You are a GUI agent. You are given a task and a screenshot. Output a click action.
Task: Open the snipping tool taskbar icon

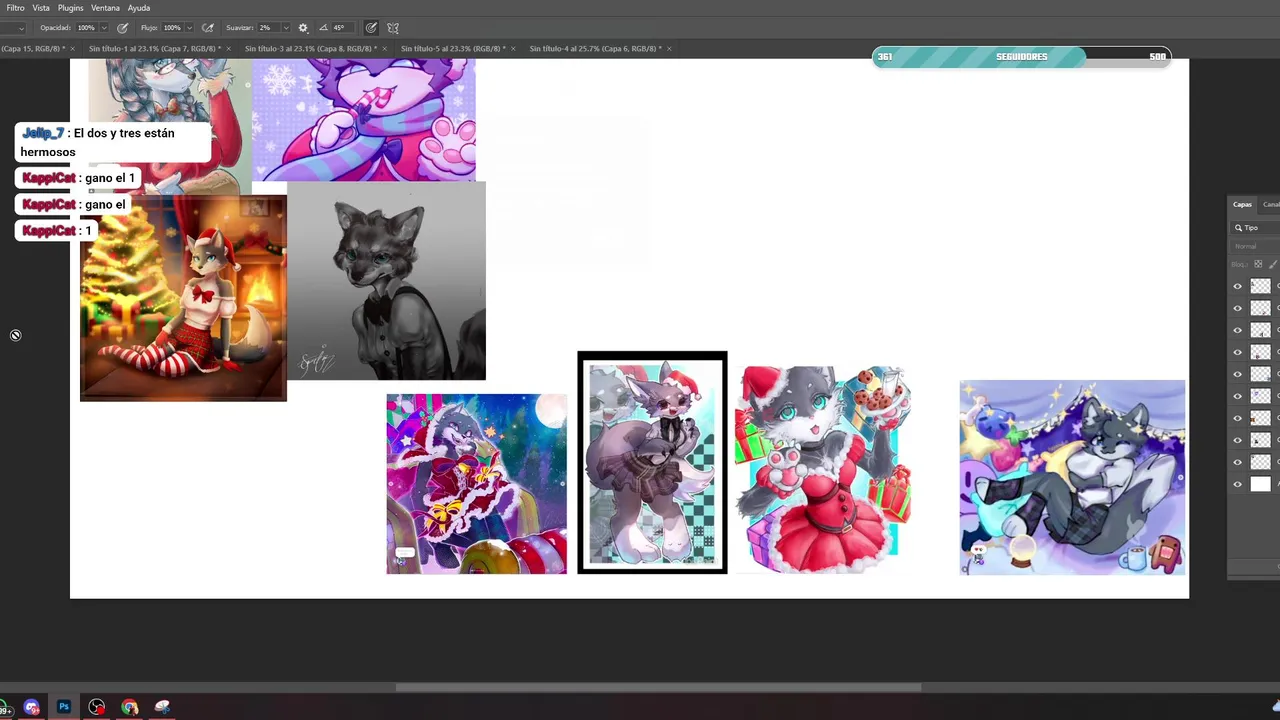pos(163,707)
